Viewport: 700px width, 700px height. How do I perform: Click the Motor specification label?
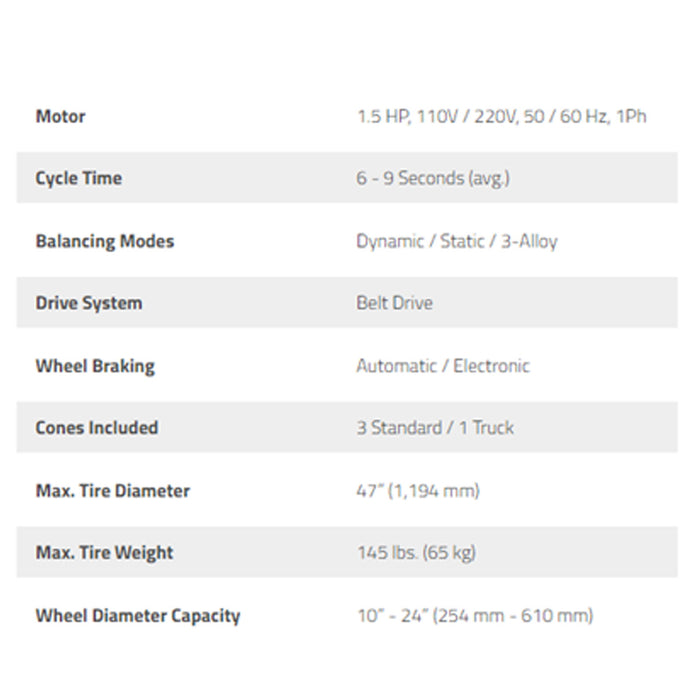pyautogui.click(x=60, y=116)
